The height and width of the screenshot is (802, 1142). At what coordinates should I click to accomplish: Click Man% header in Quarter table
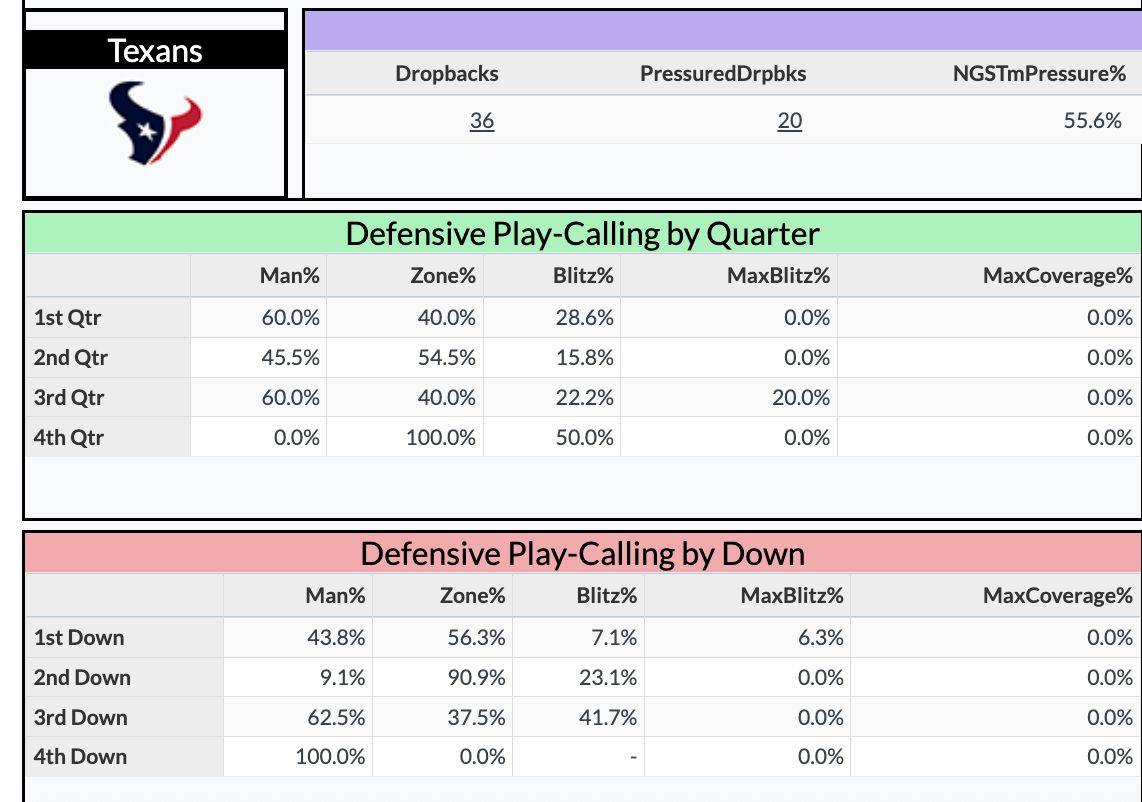pos(289,275)
